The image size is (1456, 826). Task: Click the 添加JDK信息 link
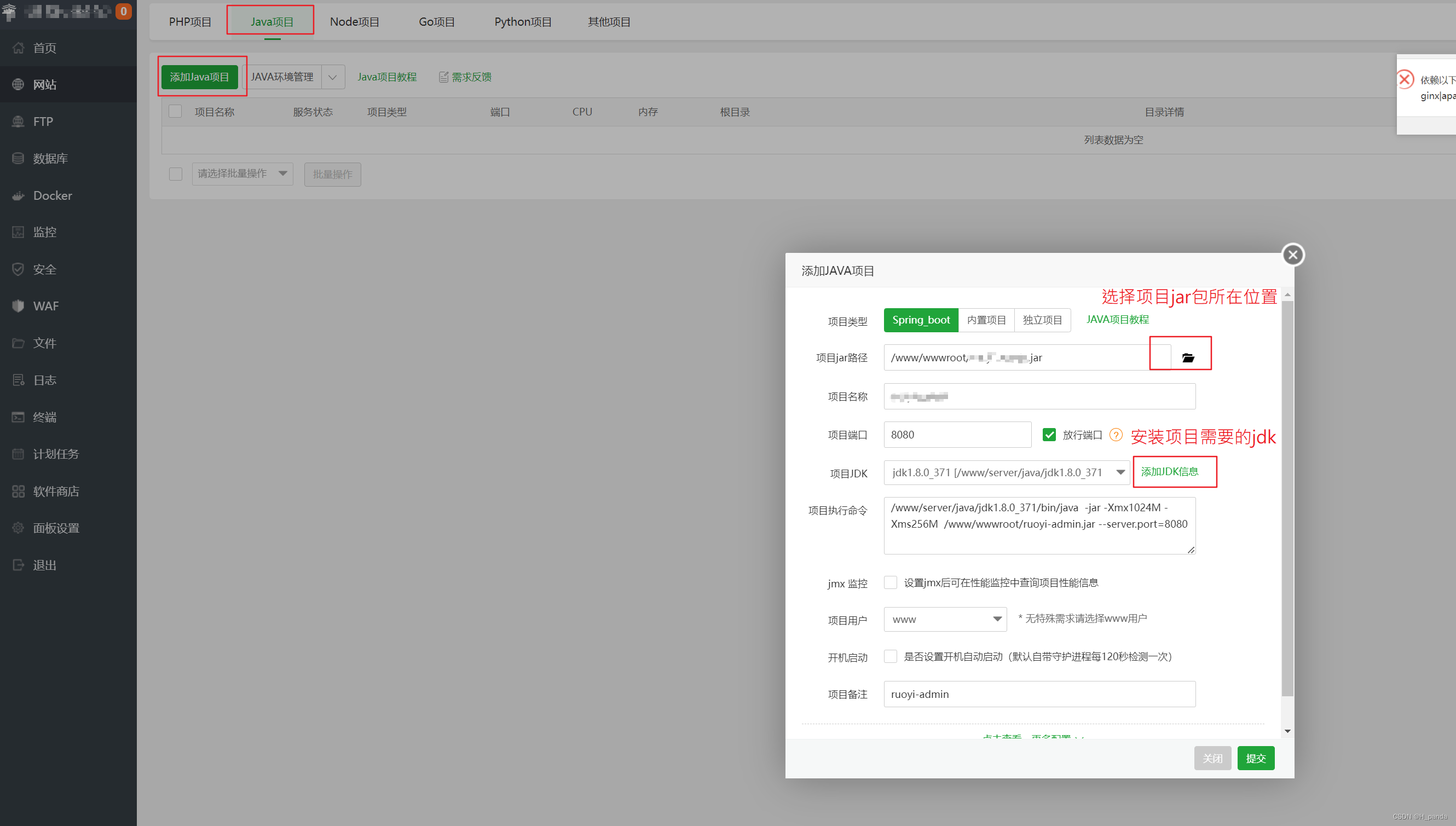[x=1169, y=471]
